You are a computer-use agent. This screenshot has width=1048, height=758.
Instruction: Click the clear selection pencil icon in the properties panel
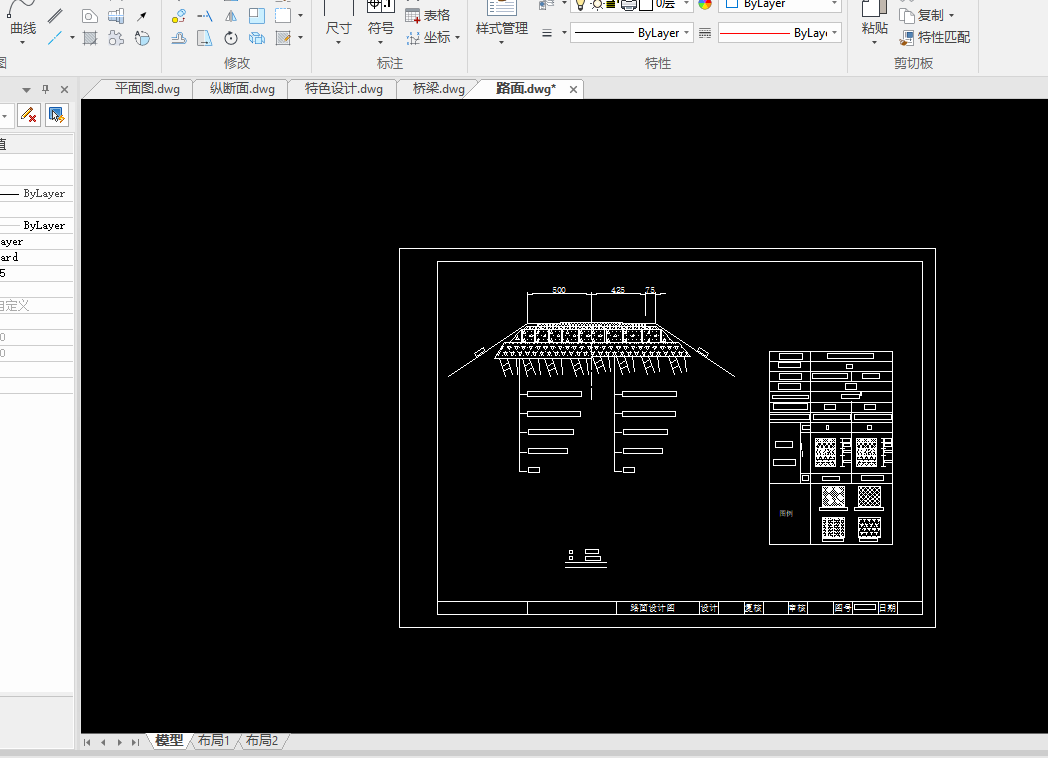(29, 116)
